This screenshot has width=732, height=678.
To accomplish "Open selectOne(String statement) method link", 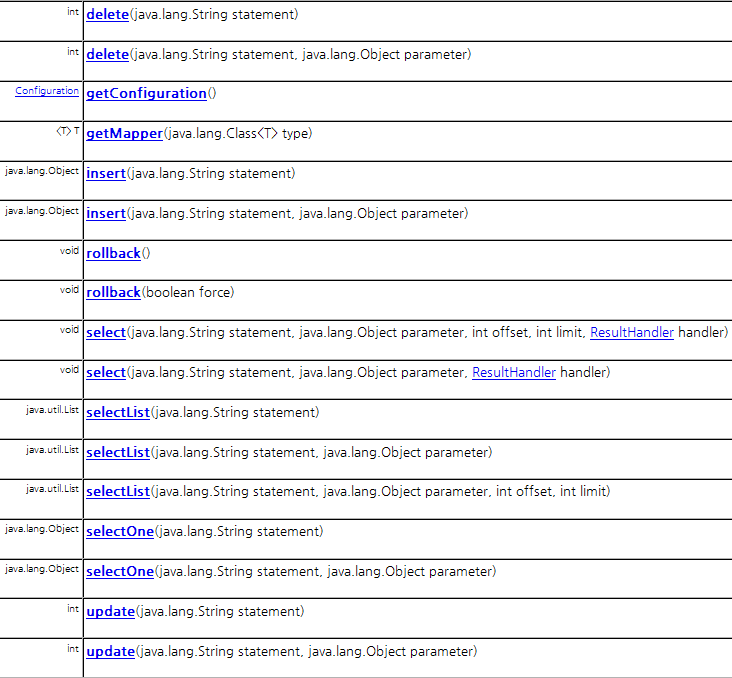I will click(x=120, y=532).
